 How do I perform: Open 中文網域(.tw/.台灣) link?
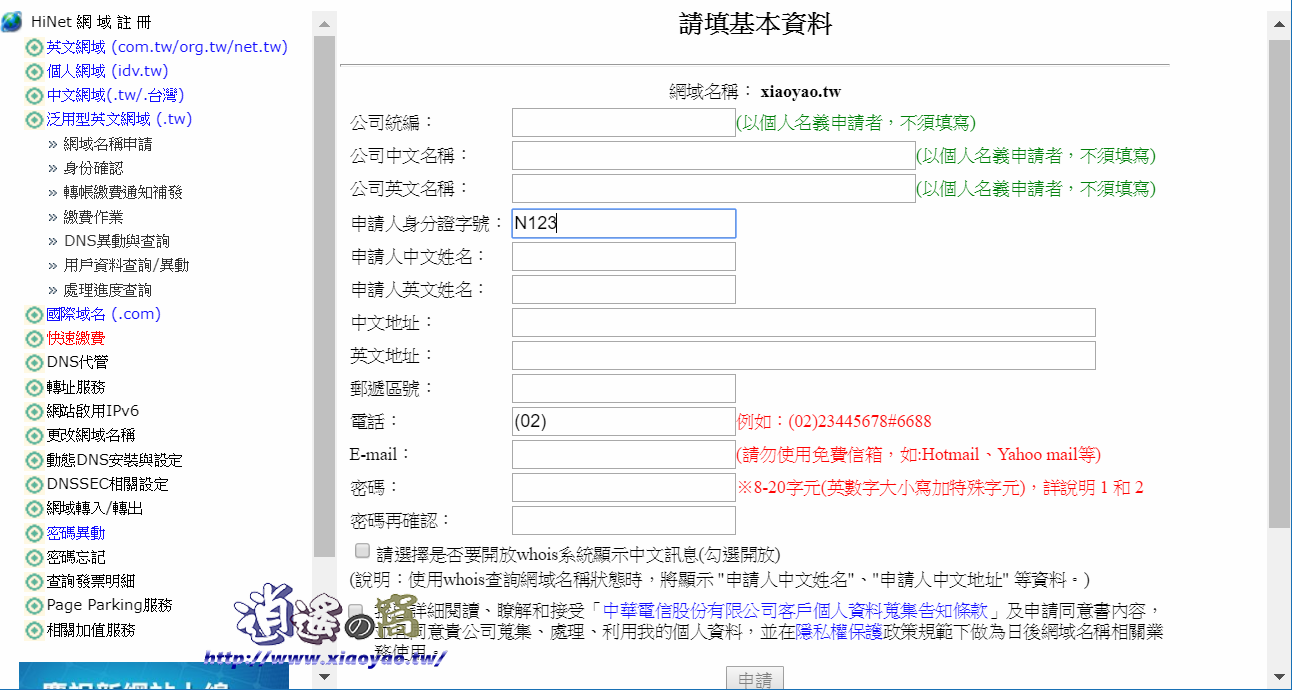click(115, 95)
